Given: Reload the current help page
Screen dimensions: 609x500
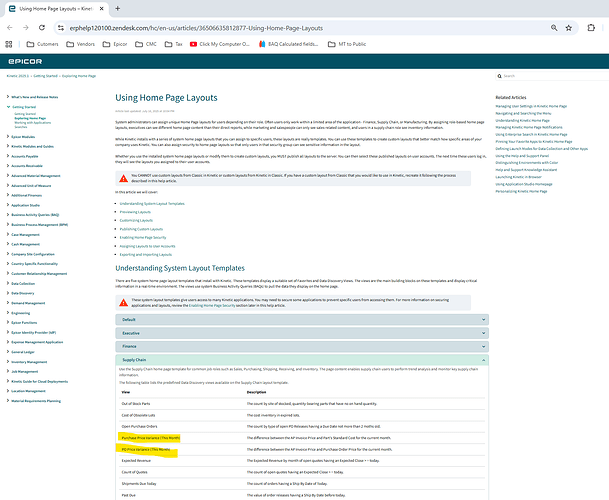Looking at the screenshot, I should (x=44, y=29).
